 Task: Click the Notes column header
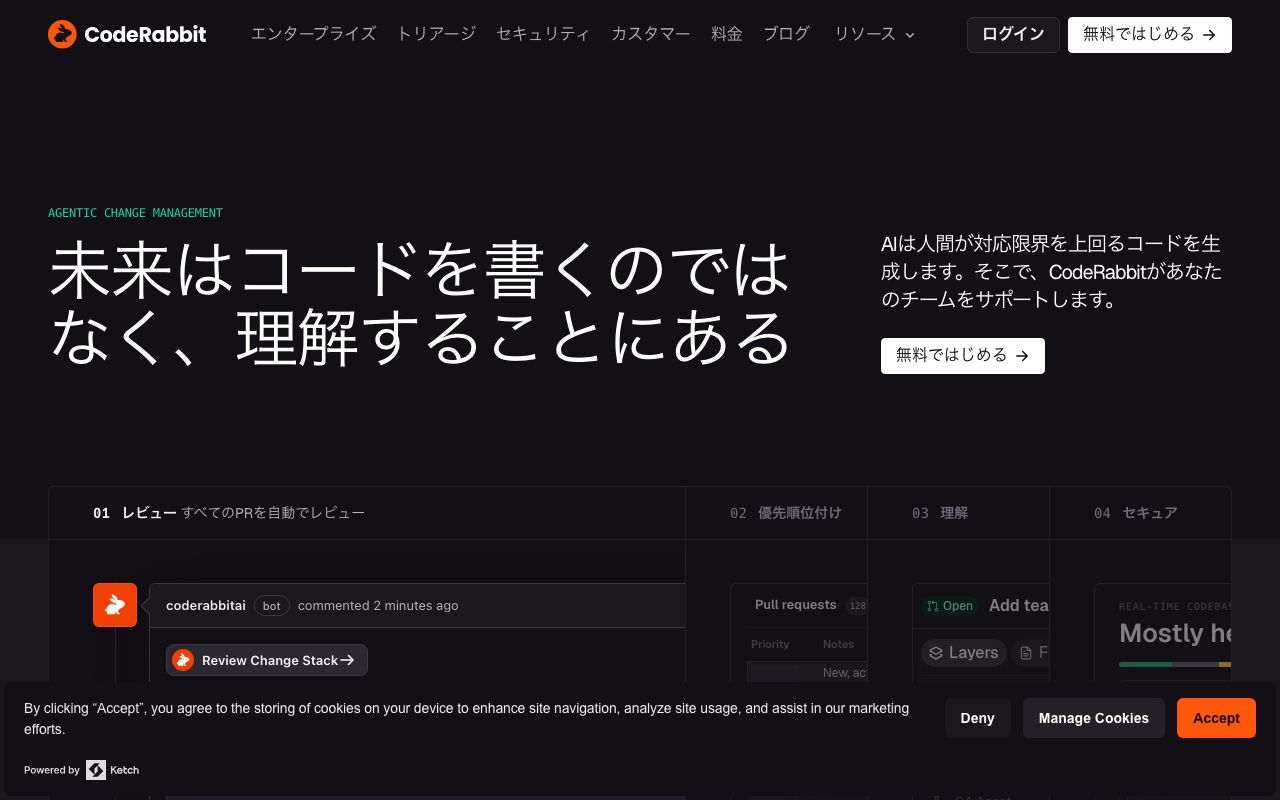[x=838, y=644]
